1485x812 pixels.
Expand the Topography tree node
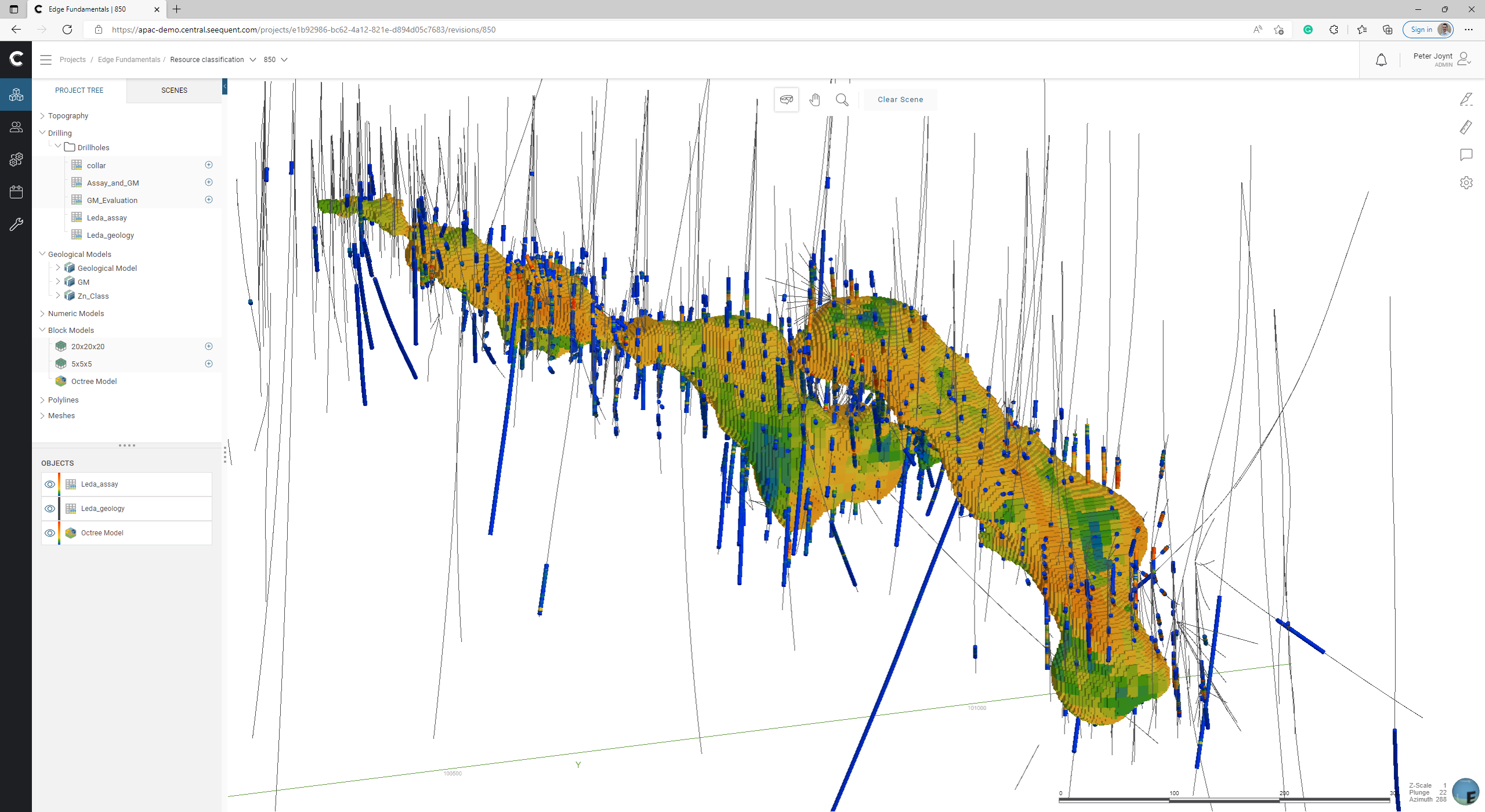pos(42,116)
